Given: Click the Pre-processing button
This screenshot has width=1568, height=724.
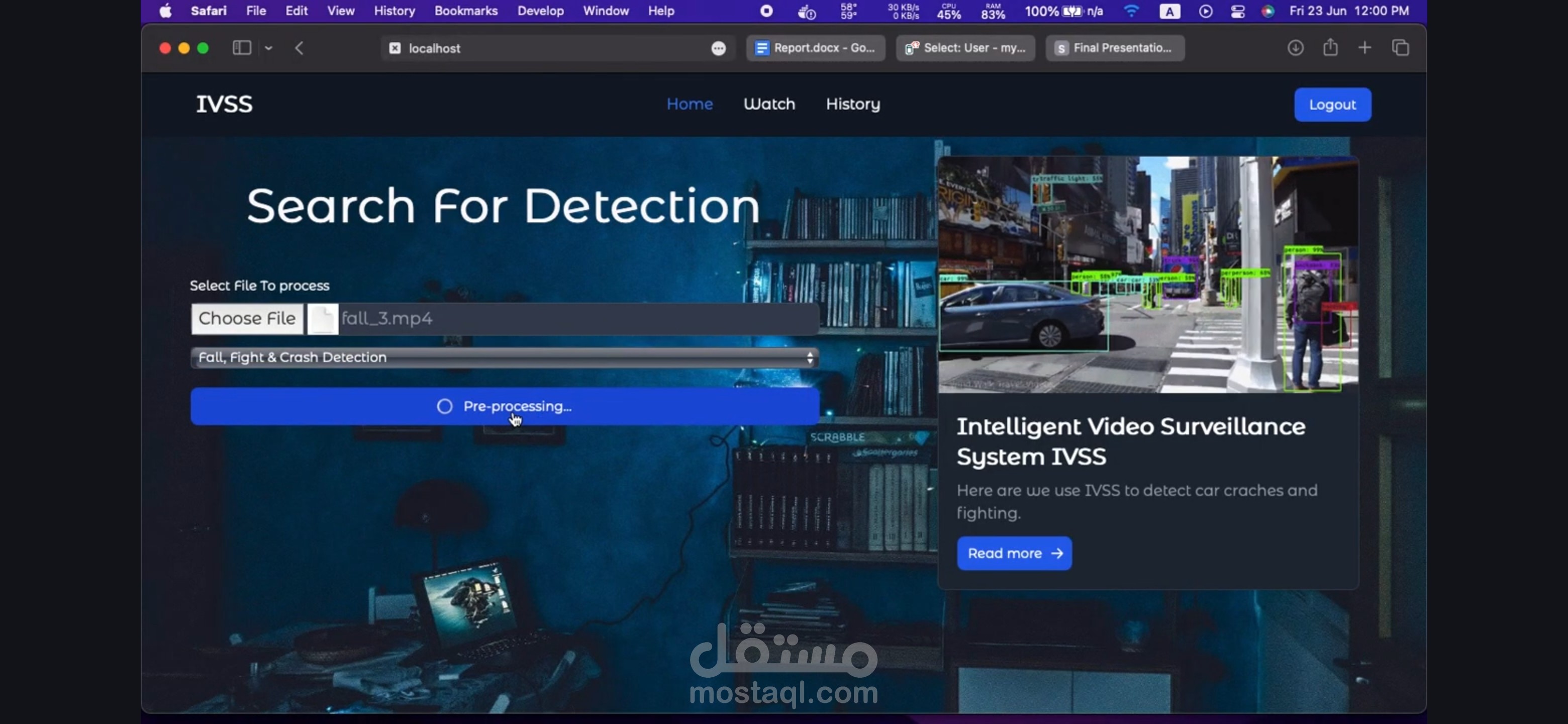Looking at the screenshot, I should click(x=505, y=406).
